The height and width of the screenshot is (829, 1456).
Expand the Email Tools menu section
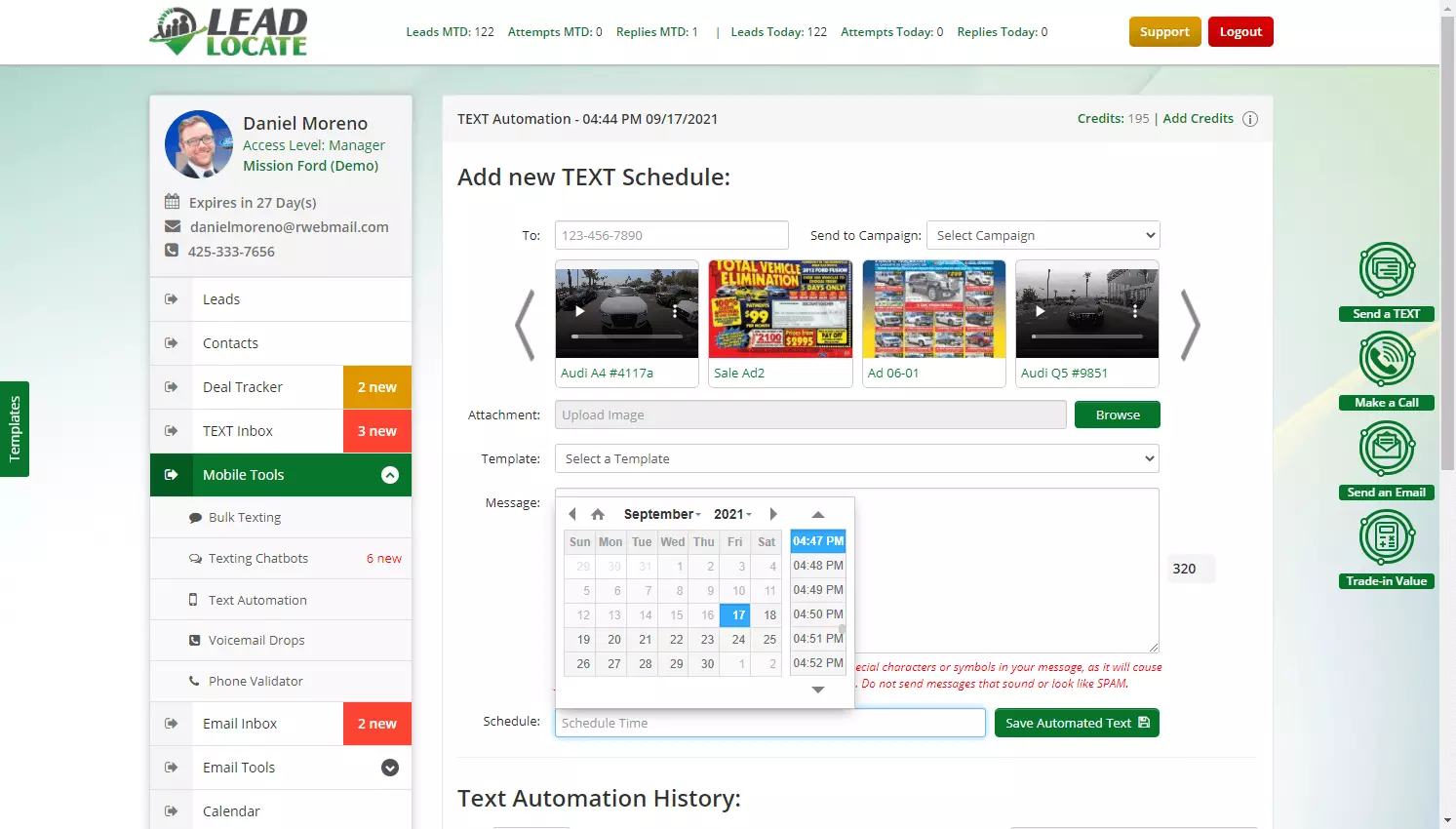point(390,768)
